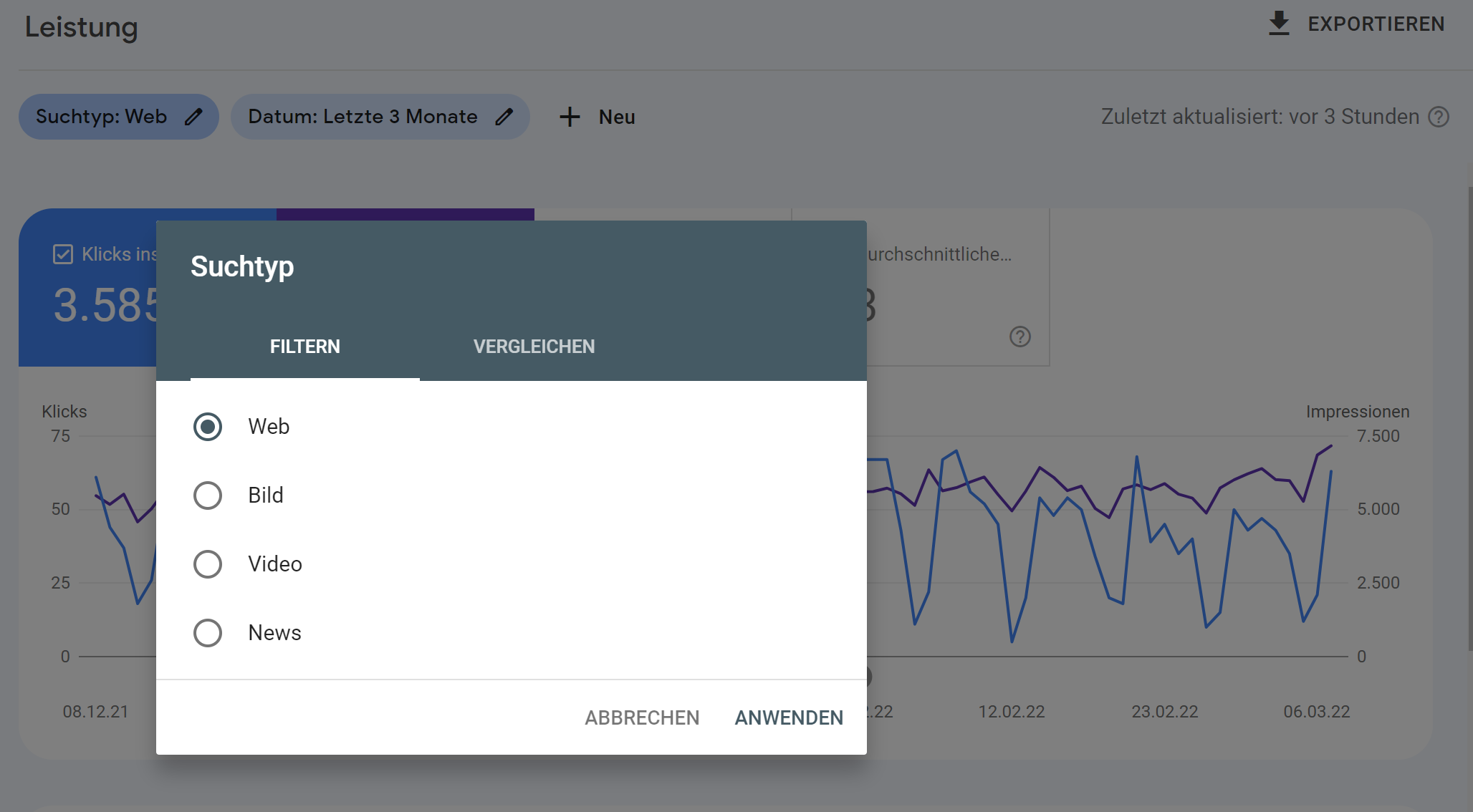Image resolution: width=1473 pixels, height=812 pixels.
Task: Edit the Suchtyp: Web filter pencil
Action: 193,117
